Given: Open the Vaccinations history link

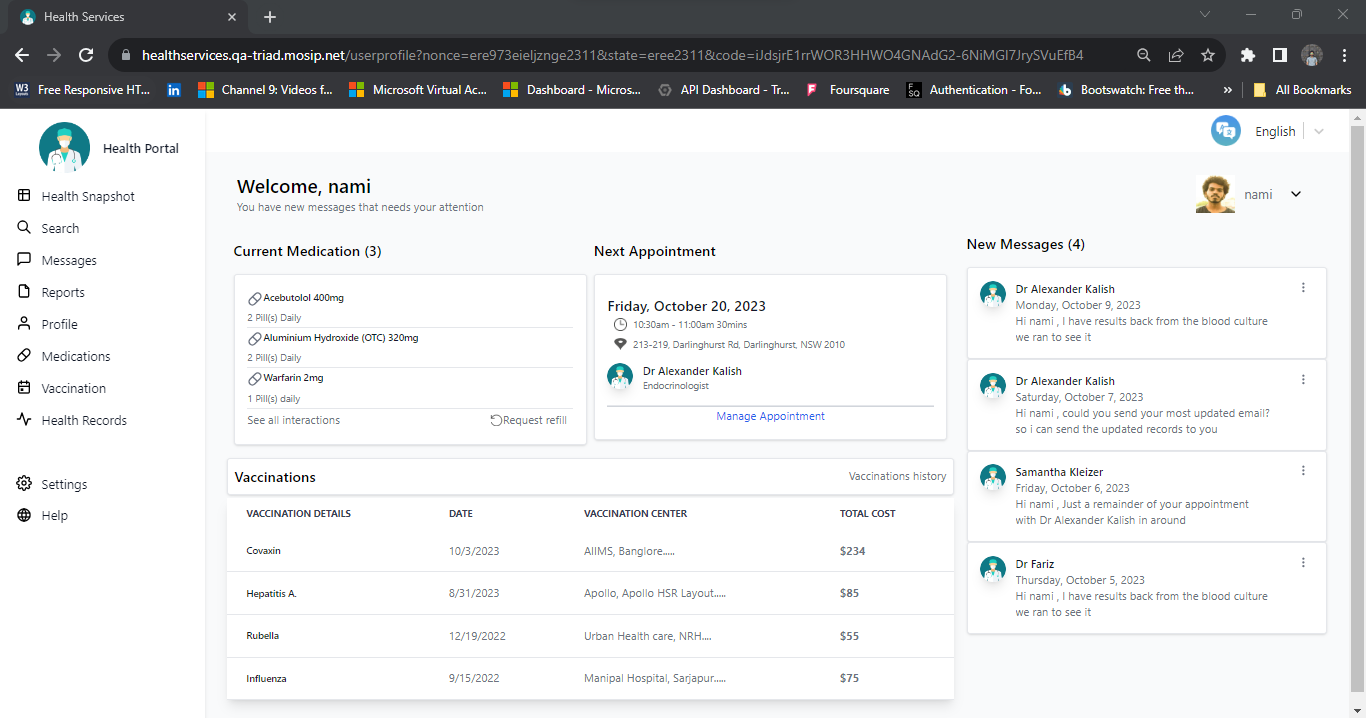Looking at the screenshot, I should click(x=897, y=476).
